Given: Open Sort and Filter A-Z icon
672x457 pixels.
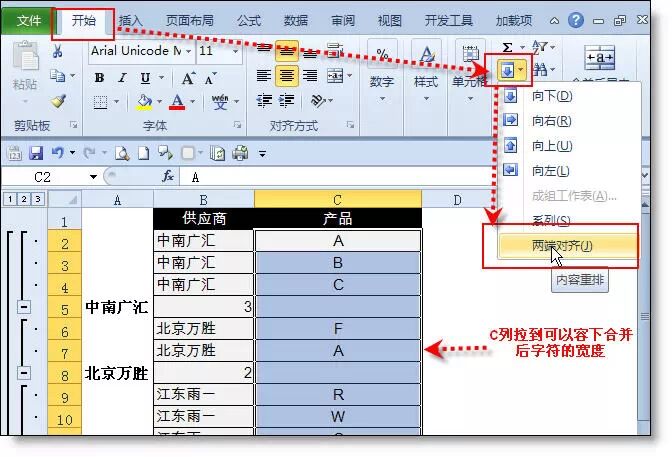Looking at the screenshot, I should click(539, 46).
